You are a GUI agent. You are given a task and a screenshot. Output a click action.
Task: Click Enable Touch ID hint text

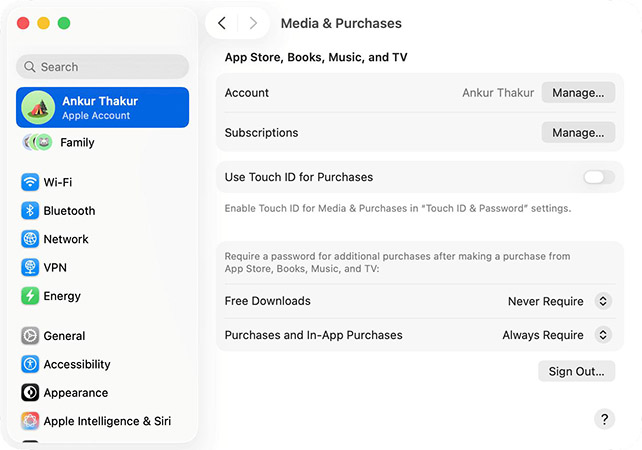[398, 208]
